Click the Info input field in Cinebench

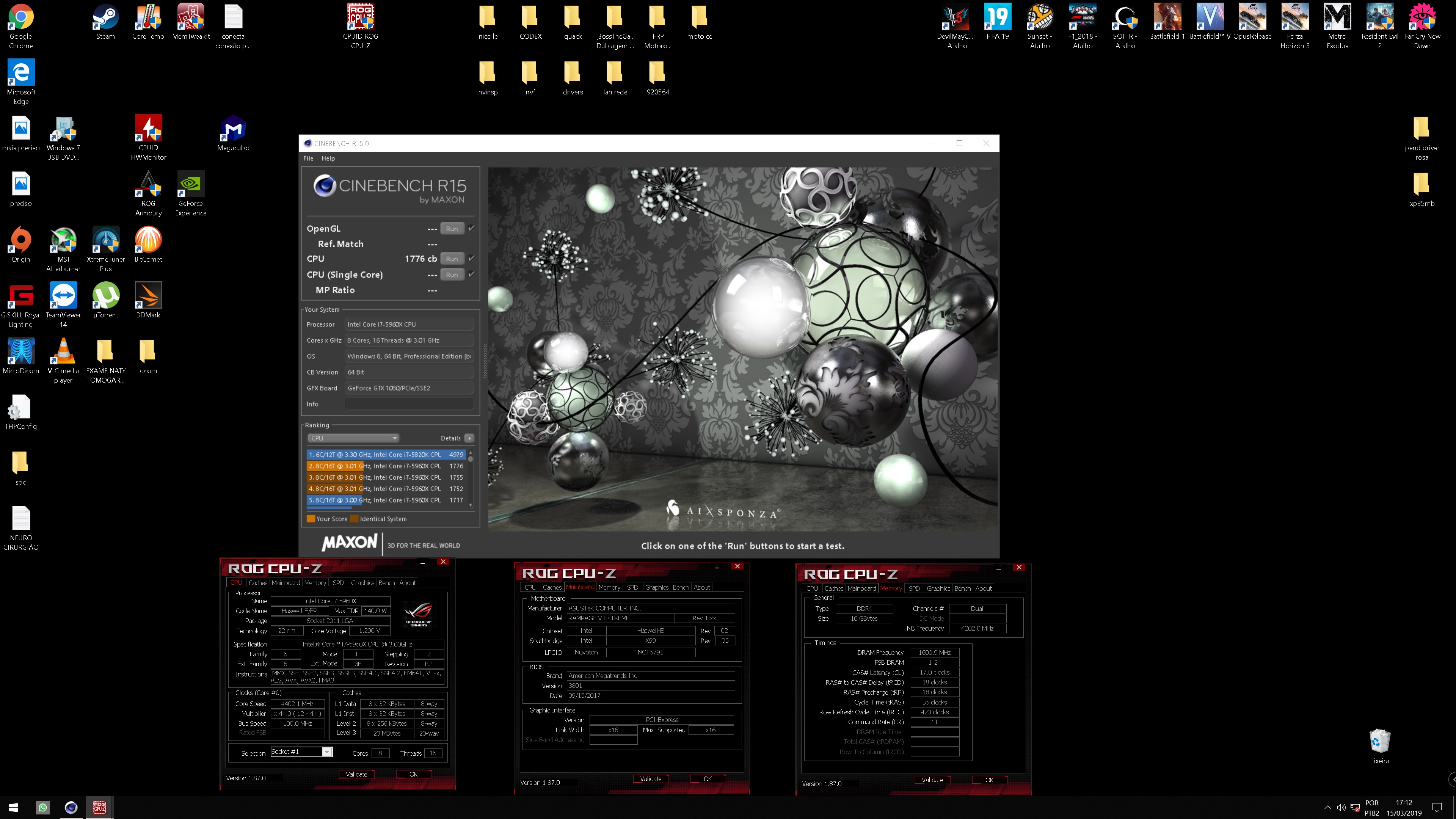(x=409, y=403)
